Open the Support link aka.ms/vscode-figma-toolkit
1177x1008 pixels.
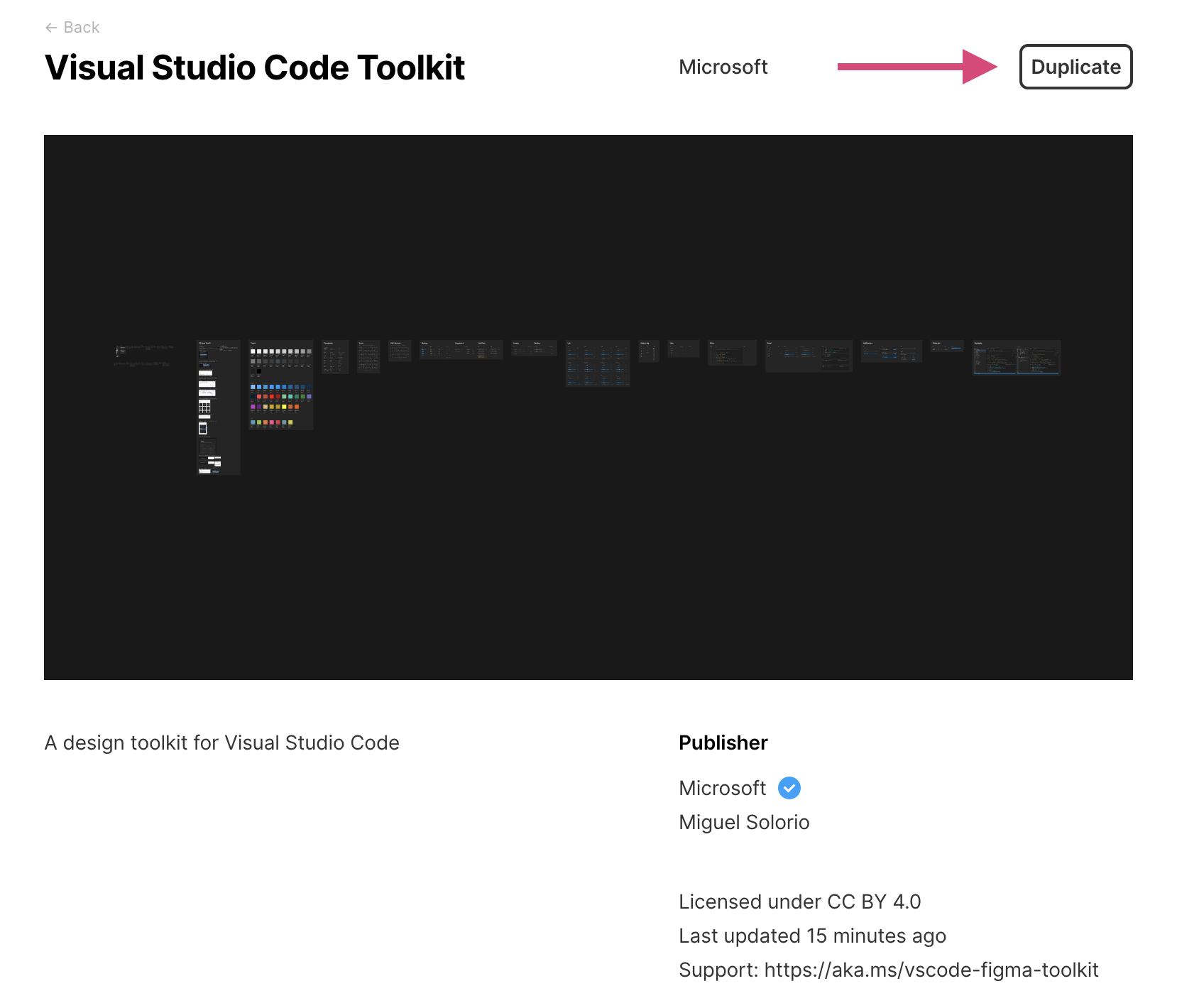(931, 970)
